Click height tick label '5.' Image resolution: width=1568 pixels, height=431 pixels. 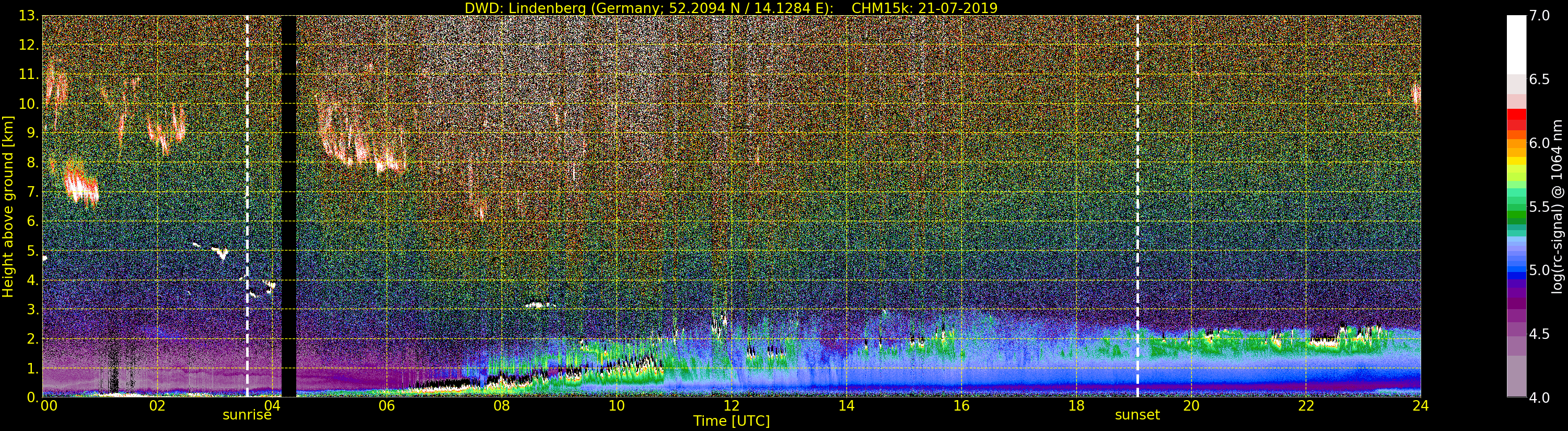tap(32, 251)
